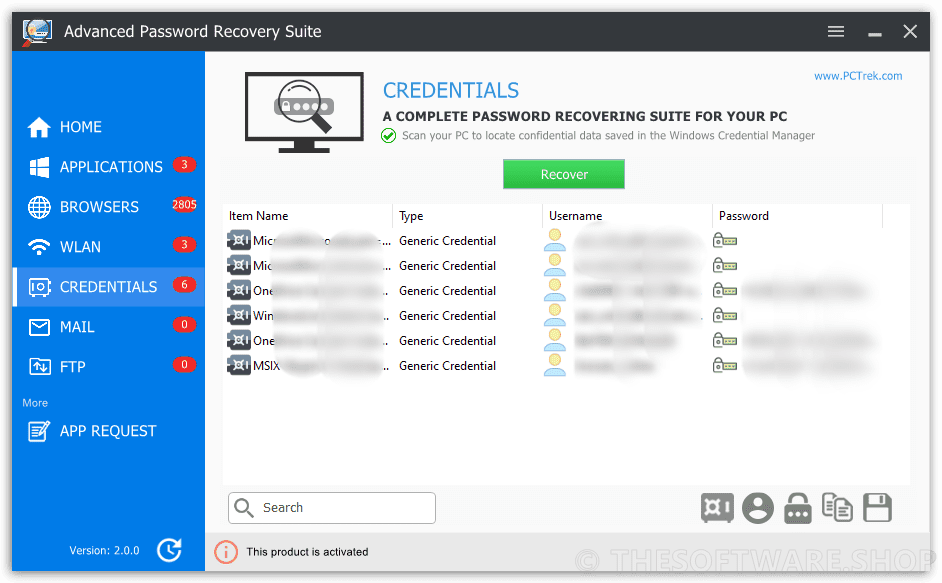The image size is (942, 583).
Task: Click the info icon beside activation message
Action: click(226, 552)
